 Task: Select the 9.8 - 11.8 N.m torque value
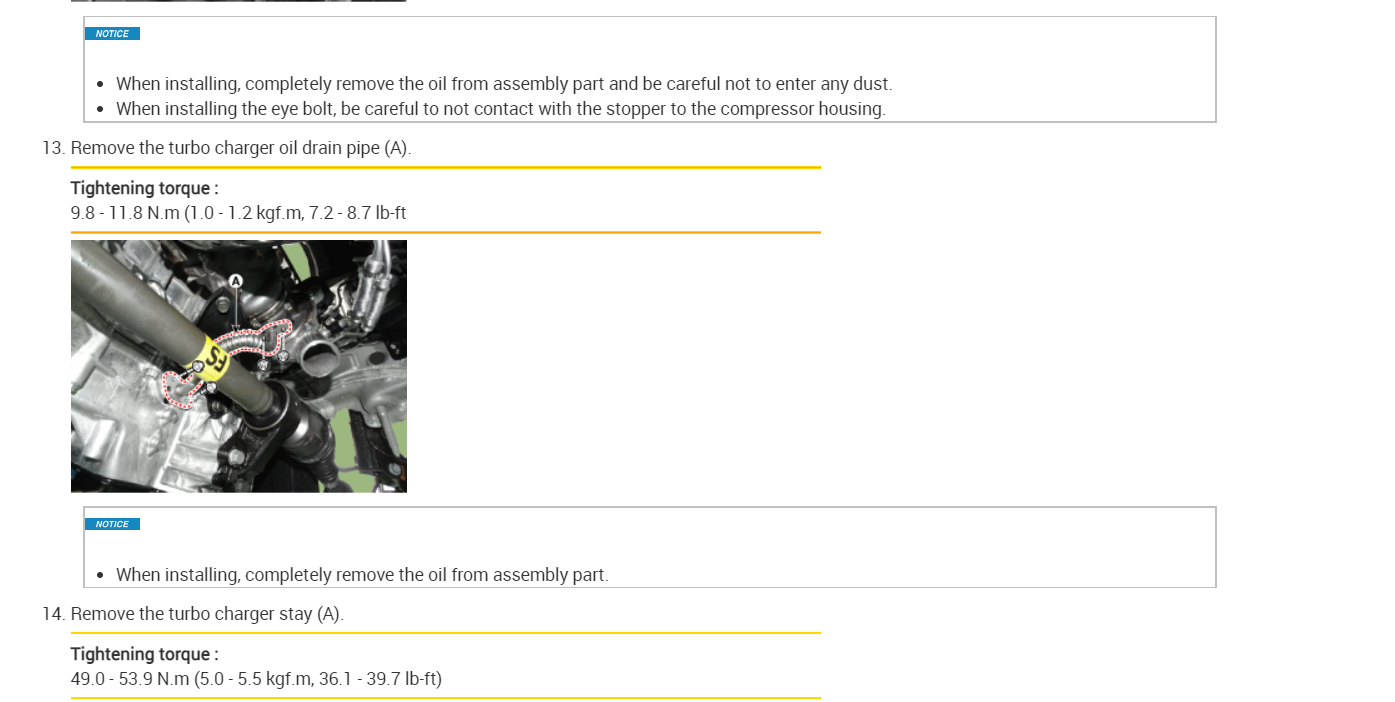click(238, 213)
